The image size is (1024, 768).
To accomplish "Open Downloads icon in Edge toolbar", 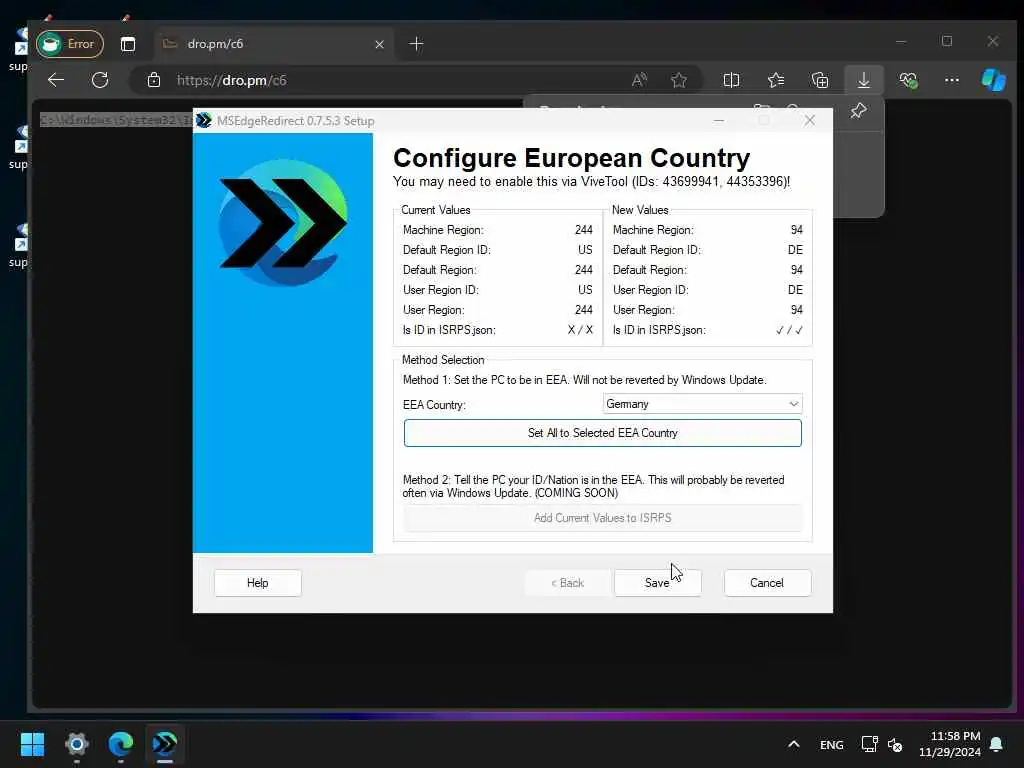I will pos(863,80).
